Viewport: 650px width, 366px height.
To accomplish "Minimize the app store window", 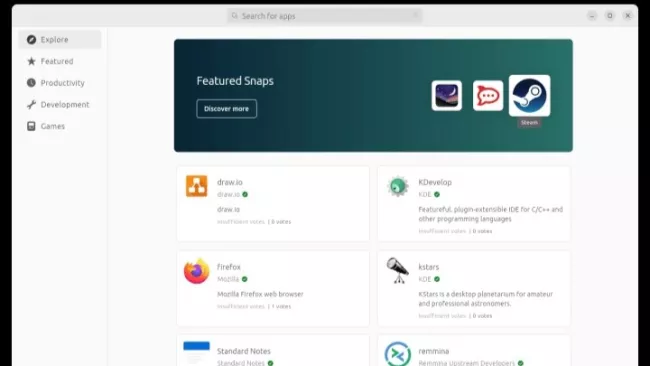I will (x=592, y=16).
